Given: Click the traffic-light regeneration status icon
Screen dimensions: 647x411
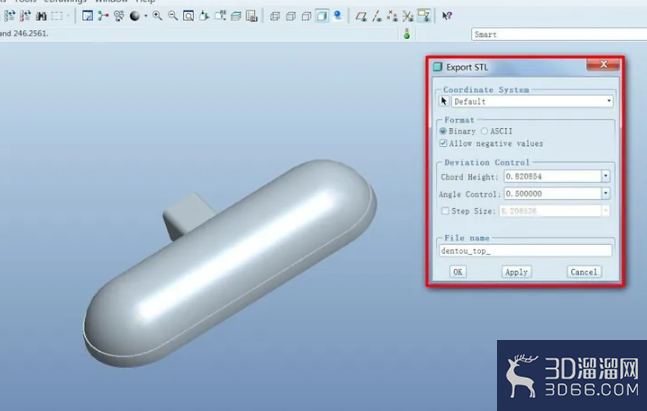Looking at the screenshot, I should point(407,34).
